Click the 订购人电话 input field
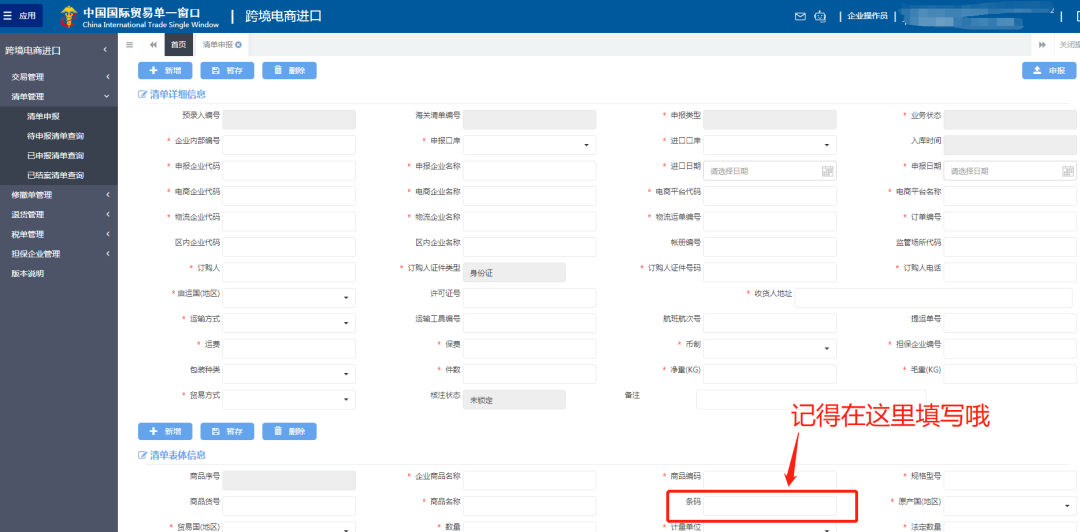The width and height of the screenshot is (1080, 532). (x=1010, y=272)
